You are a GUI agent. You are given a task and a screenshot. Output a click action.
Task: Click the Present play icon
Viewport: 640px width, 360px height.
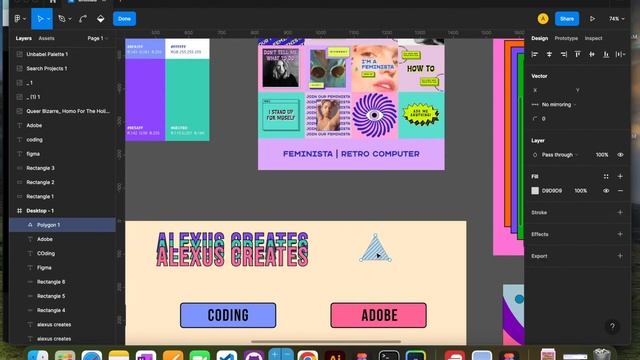[x=592, y=19]
